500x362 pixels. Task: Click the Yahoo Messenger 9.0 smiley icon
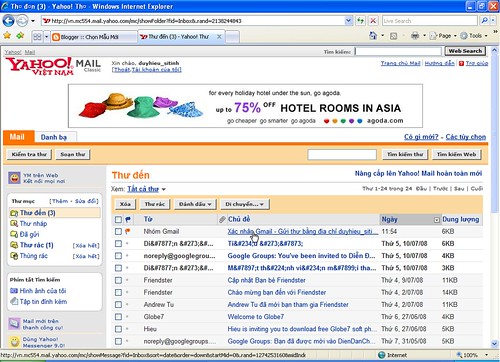point(14,341)
